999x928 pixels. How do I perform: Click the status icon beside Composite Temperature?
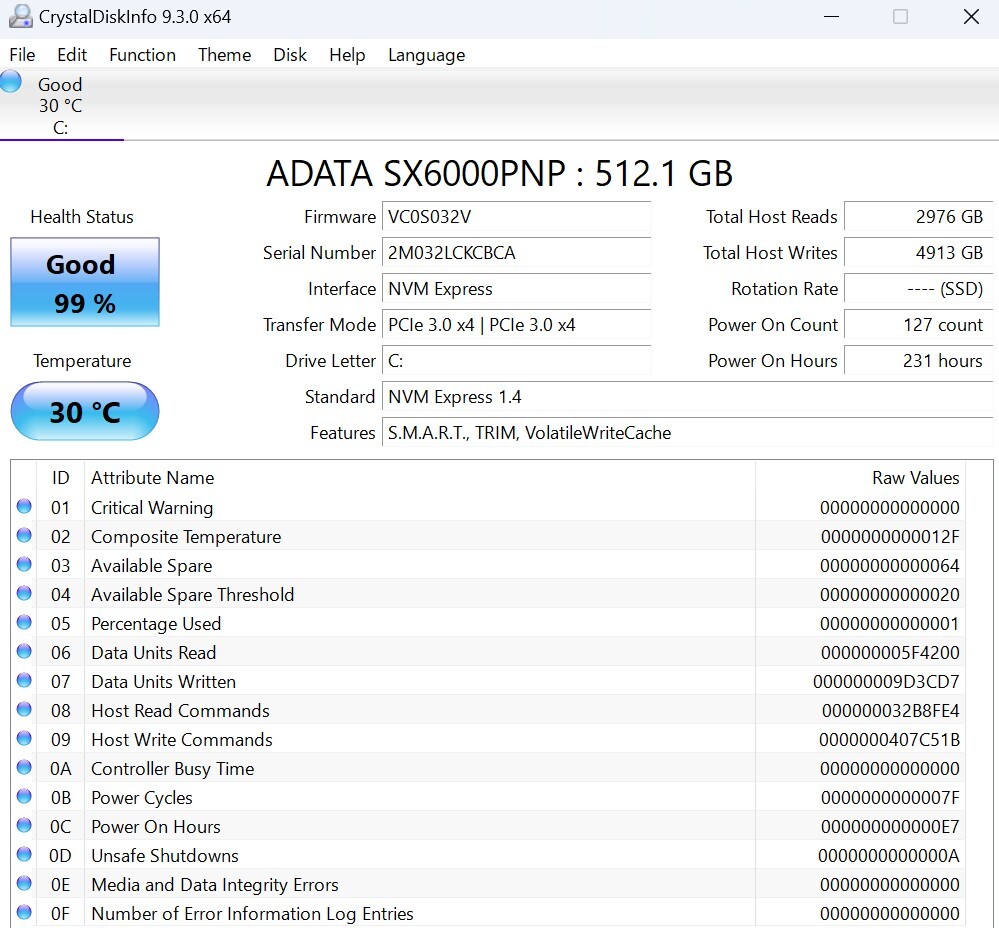coord(24,536)
